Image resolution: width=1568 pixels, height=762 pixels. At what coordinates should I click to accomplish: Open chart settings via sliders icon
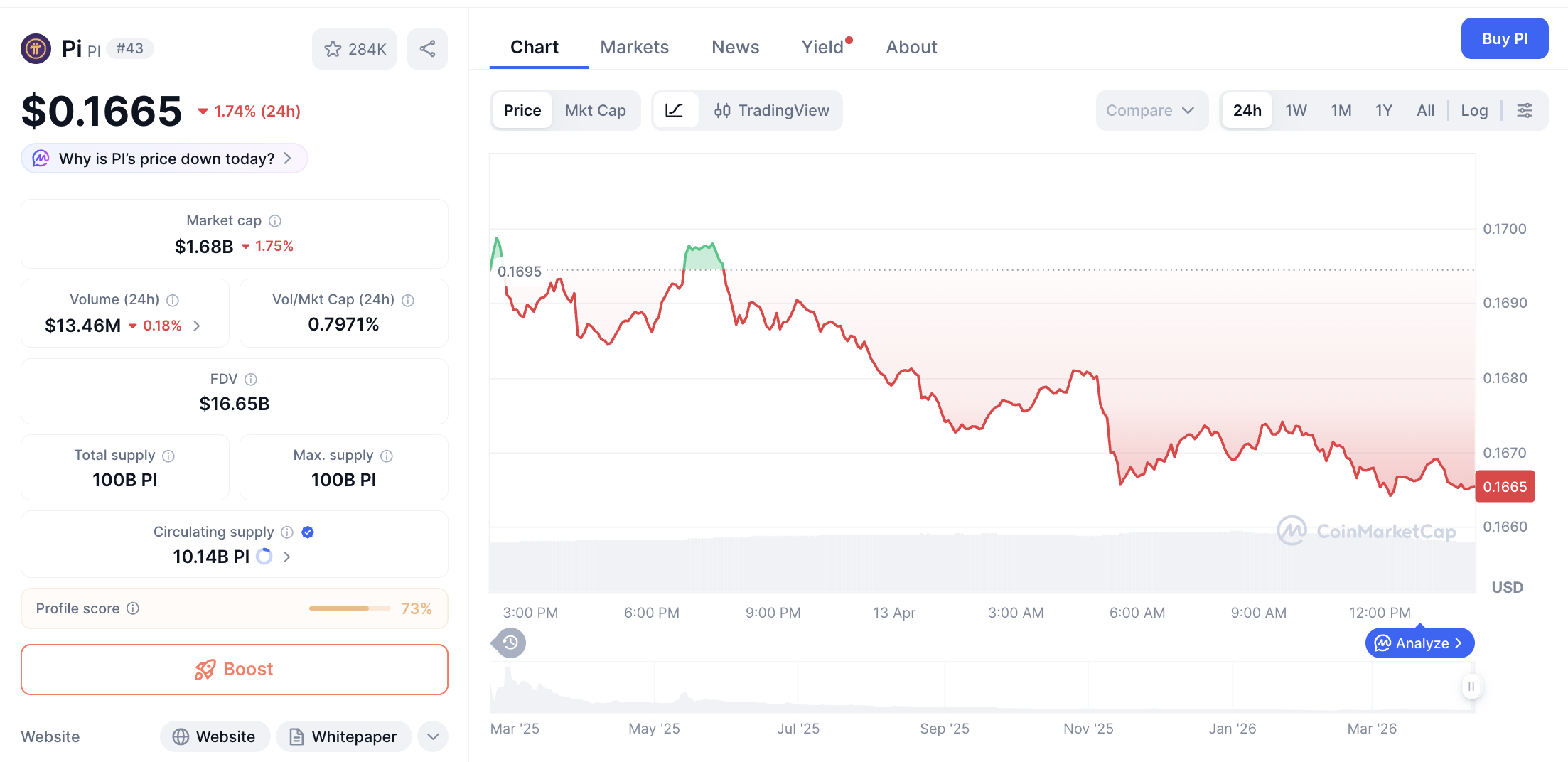1525,110
